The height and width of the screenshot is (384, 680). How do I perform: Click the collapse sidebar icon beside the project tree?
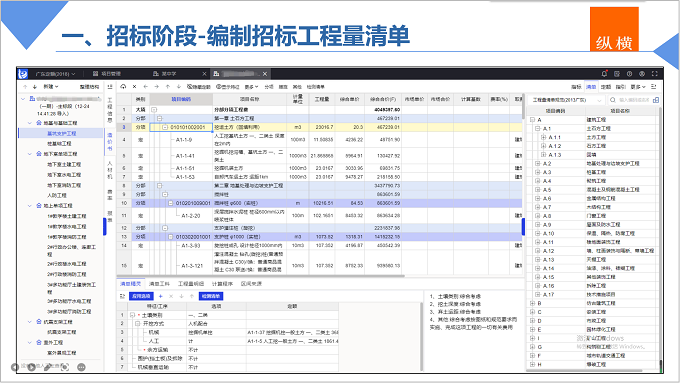click(110, 87)
